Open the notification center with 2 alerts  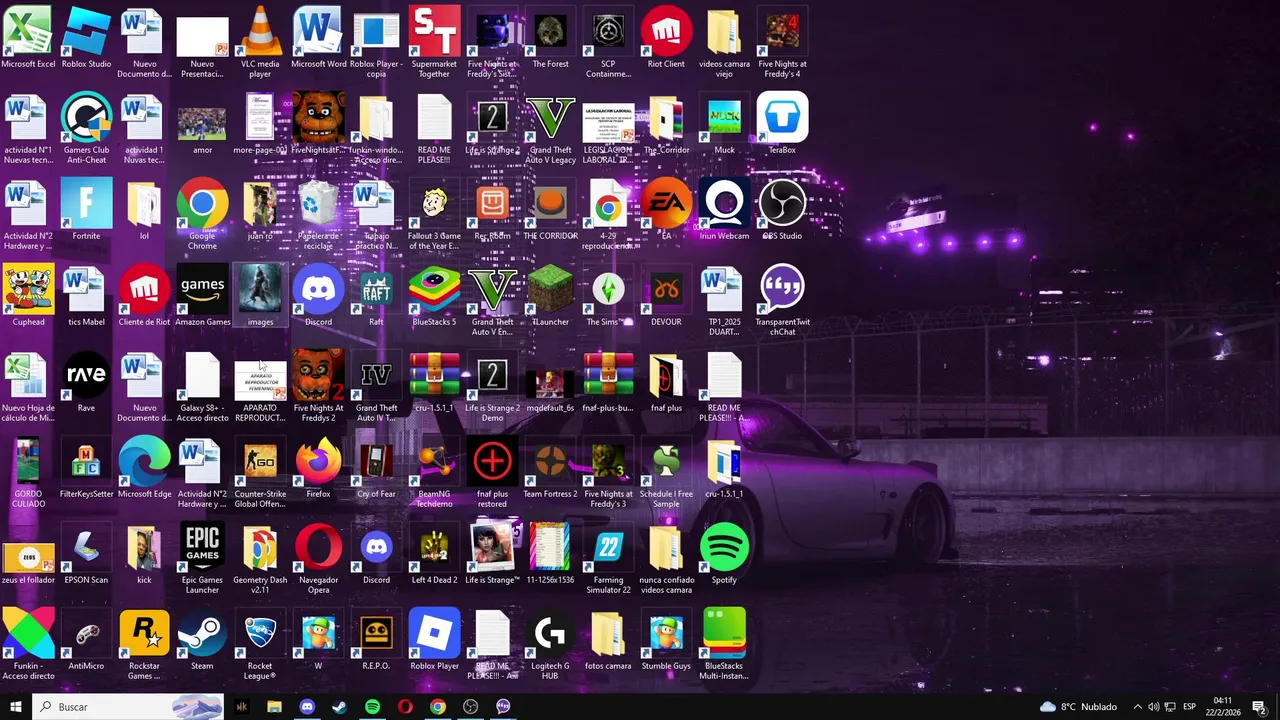tap(1259, 707)
